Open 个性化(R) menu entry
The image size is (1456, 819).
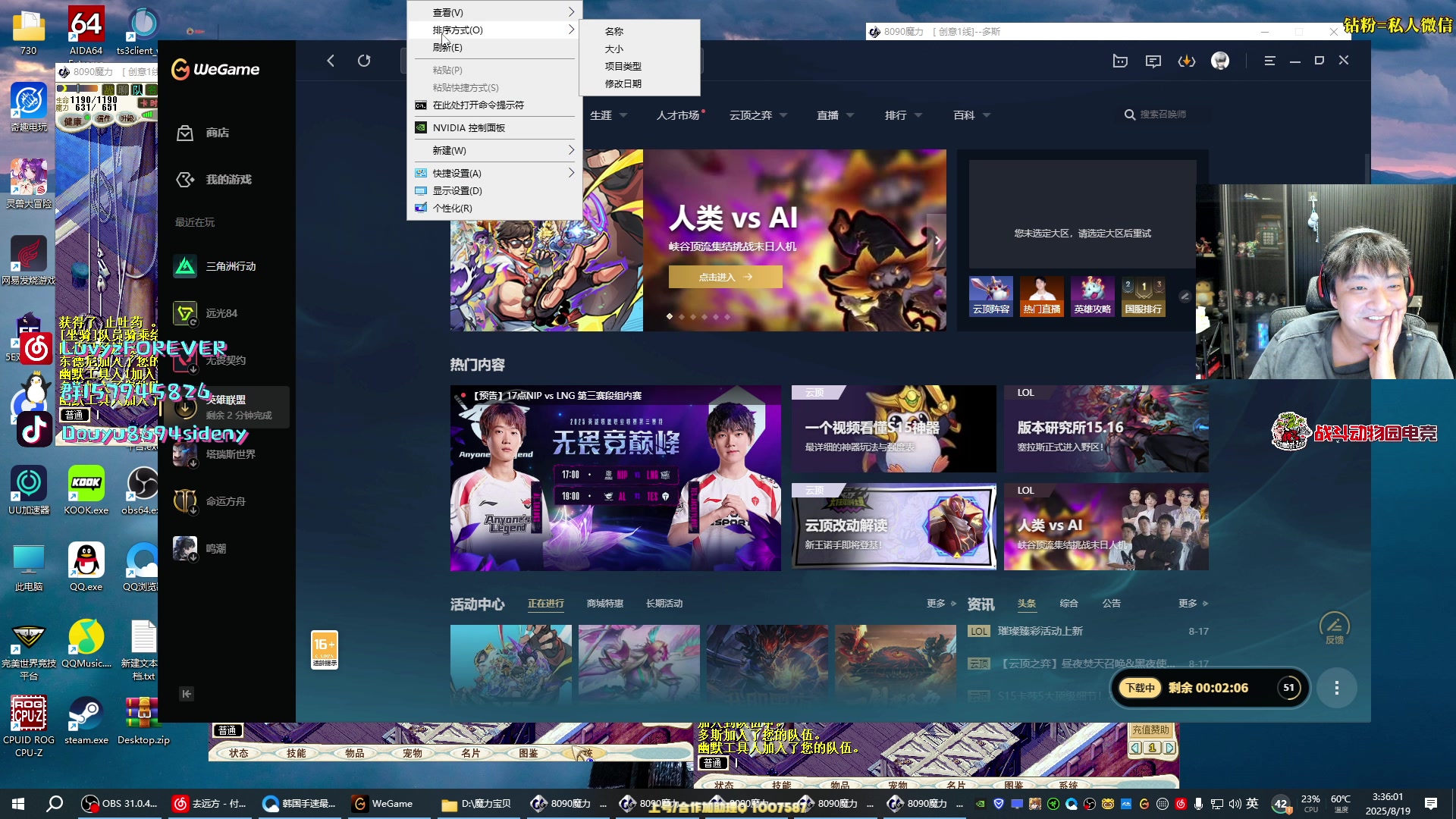(494, 208)
